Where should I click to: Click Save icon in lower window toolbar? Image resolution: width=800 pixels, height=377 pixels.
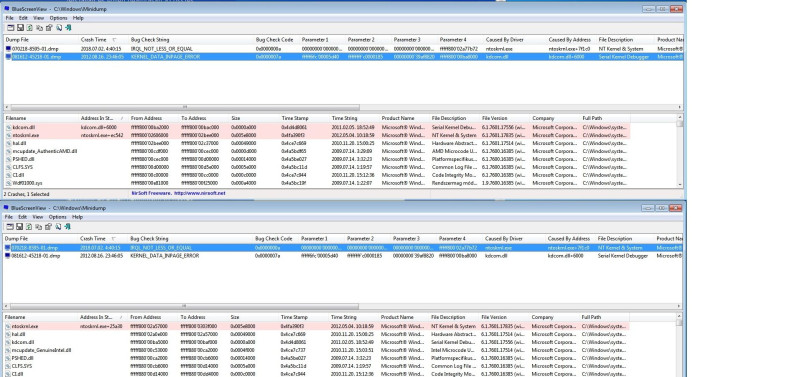click(19, 227)
